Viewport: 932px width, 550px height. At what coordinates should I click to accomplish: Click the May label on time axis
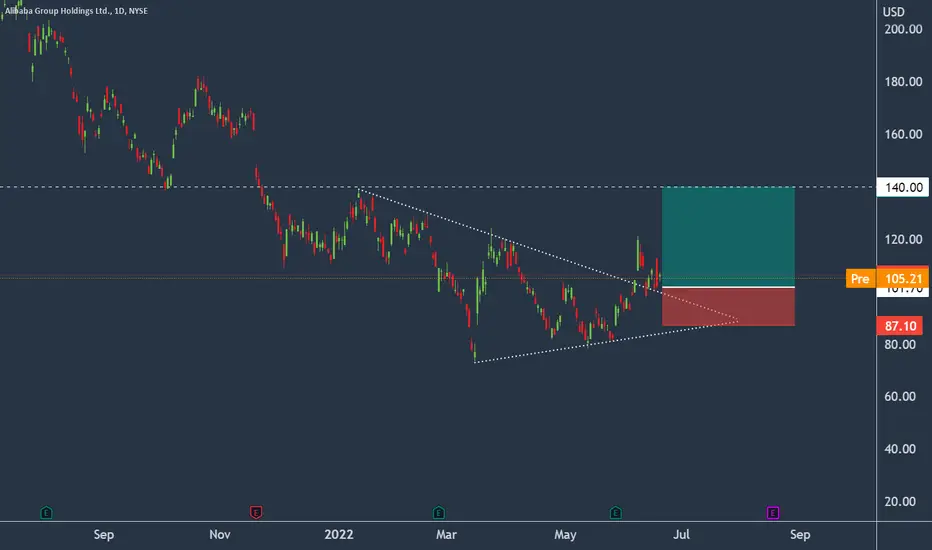565,535
